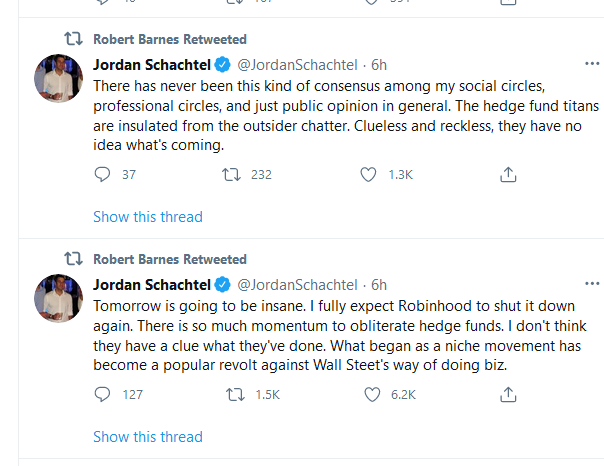Share the hedge fund titans tweet

[x=507, y=175]
